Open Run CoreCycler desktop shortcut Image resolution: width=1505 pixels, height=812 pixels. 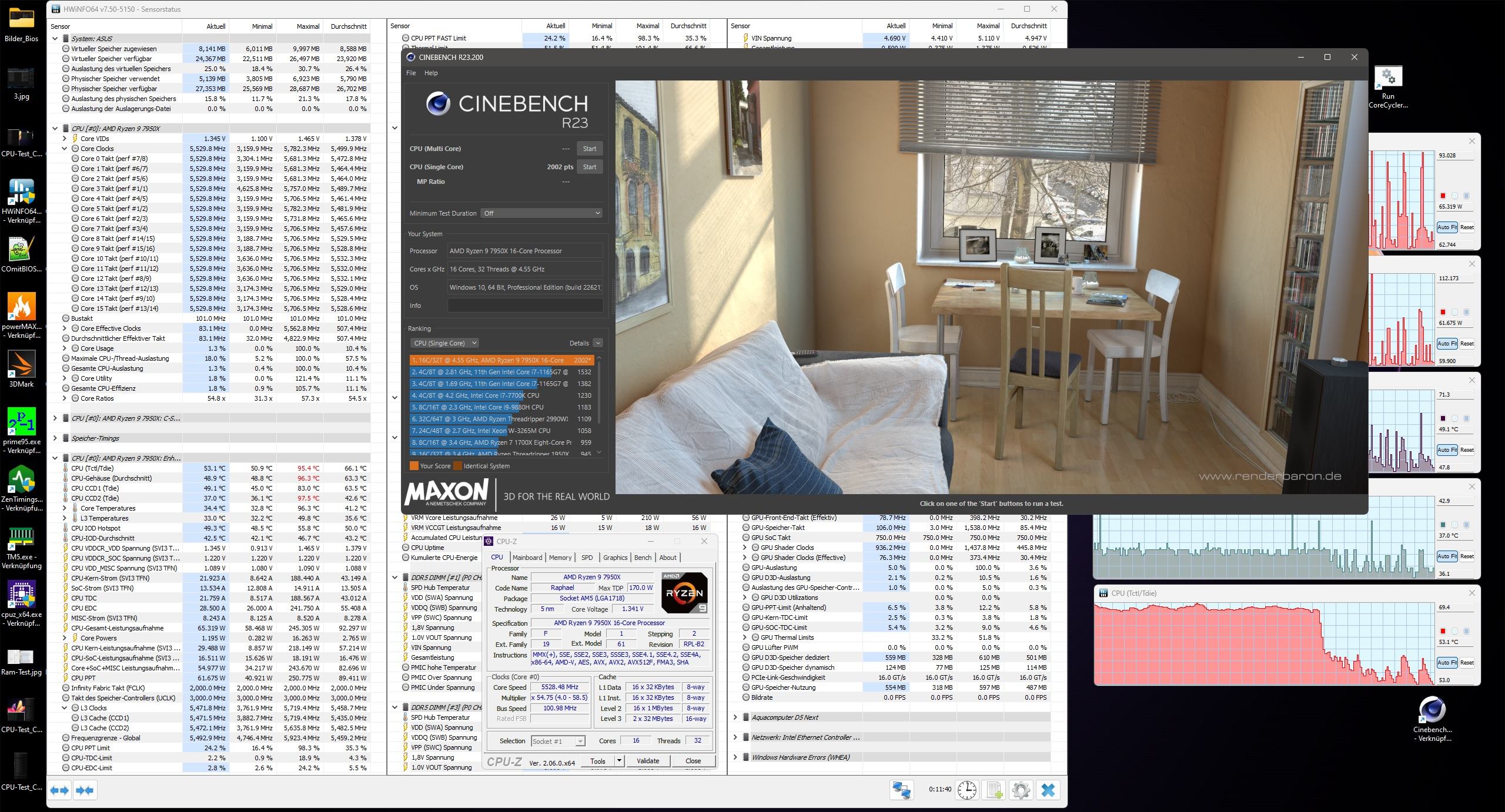coord(1388,87)
